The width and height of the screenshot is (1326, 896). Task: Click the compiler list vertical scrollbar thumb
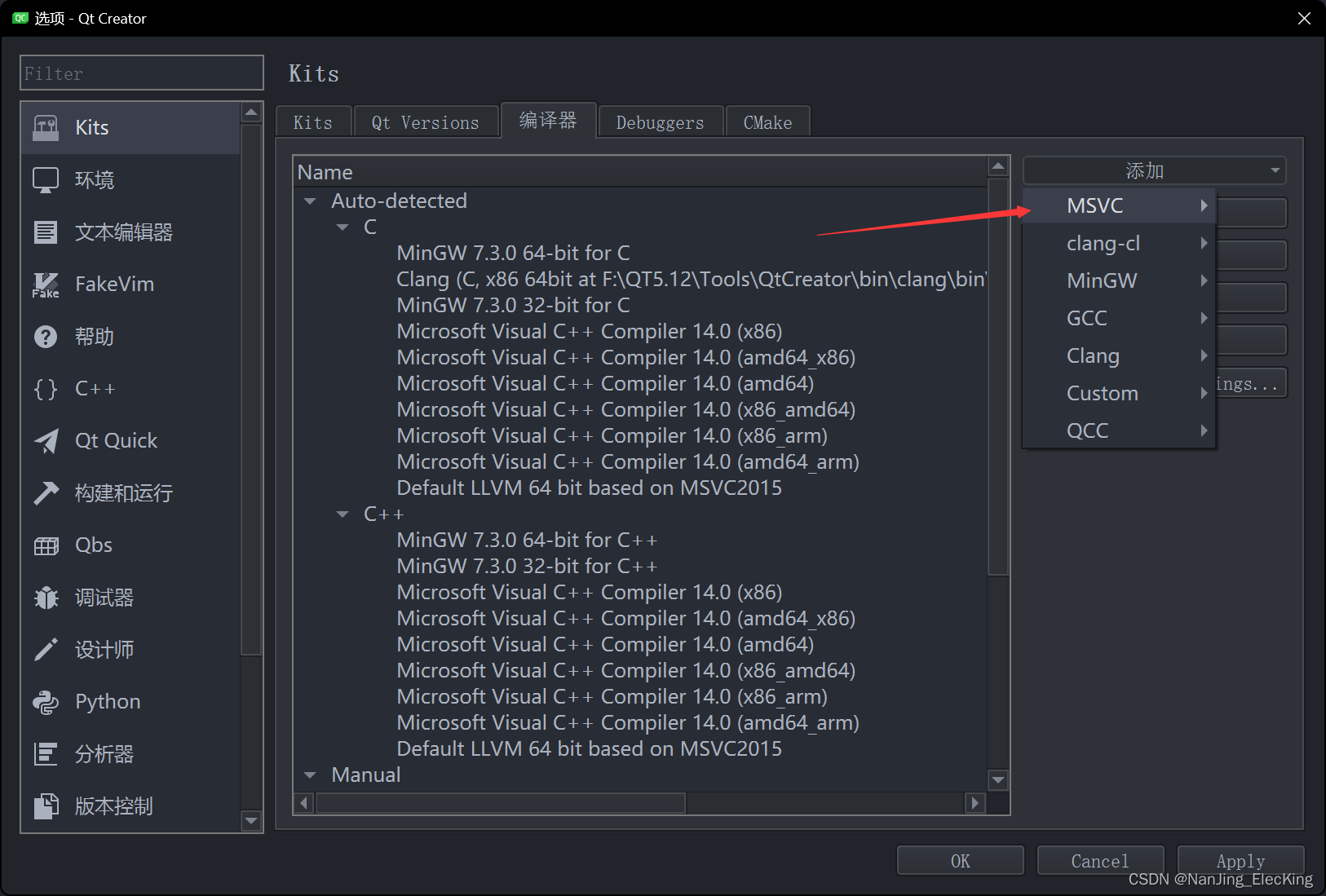click(998, 377)
